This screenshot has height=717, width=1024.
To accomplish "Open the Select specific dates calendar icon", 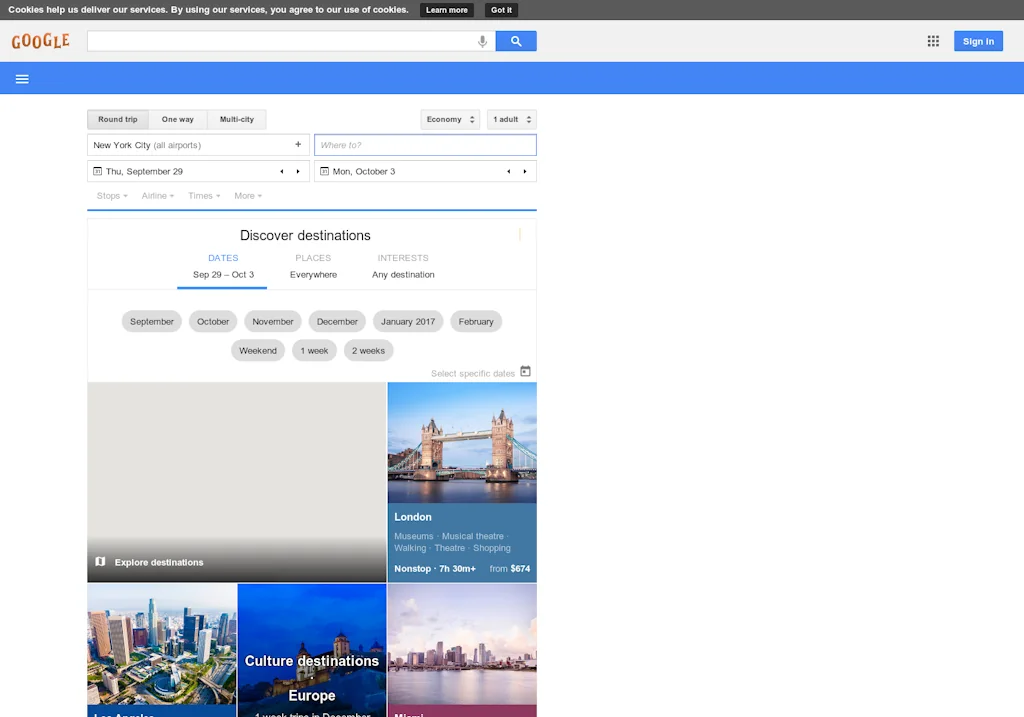I will tap(525, 372).
